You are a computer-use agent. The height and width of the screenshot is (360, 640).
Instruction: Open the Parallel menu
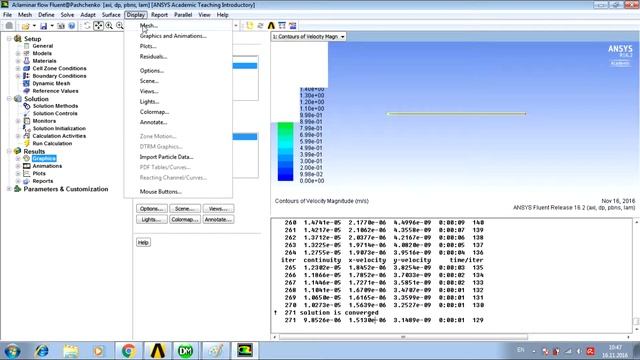[x=183, y=15]
